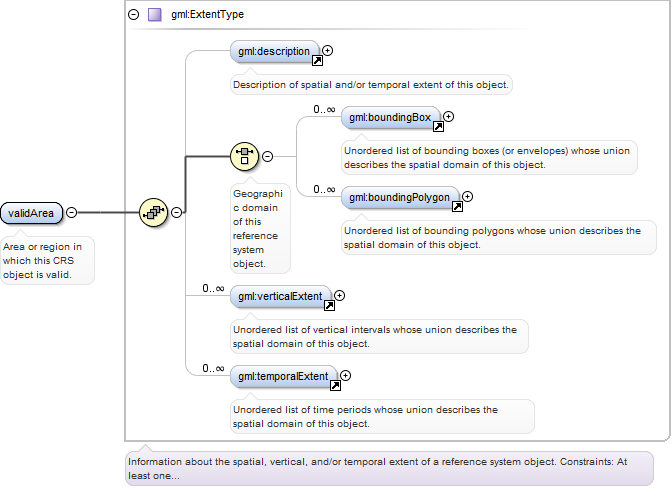Image resolution: width=672 pixels, height=489 pixels.
Task: Expand the gml:boundingPolygon element
Action: (x=468, y=197)
